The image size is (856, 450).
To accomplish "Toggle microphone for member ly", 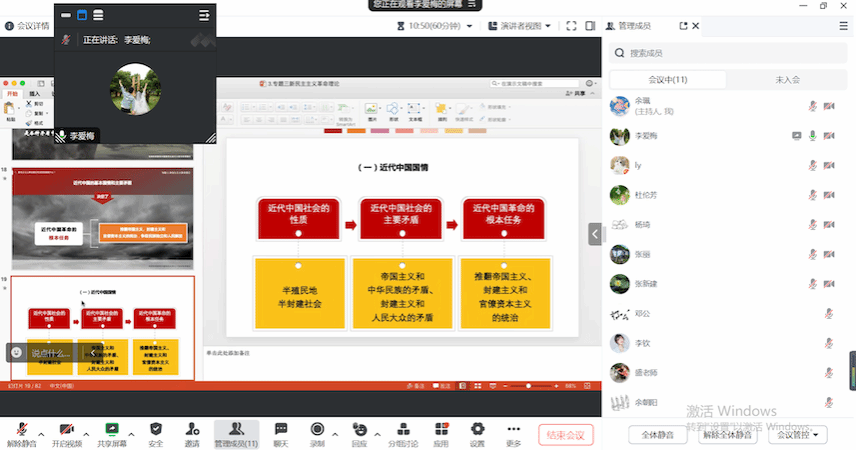I will (813, 165).
